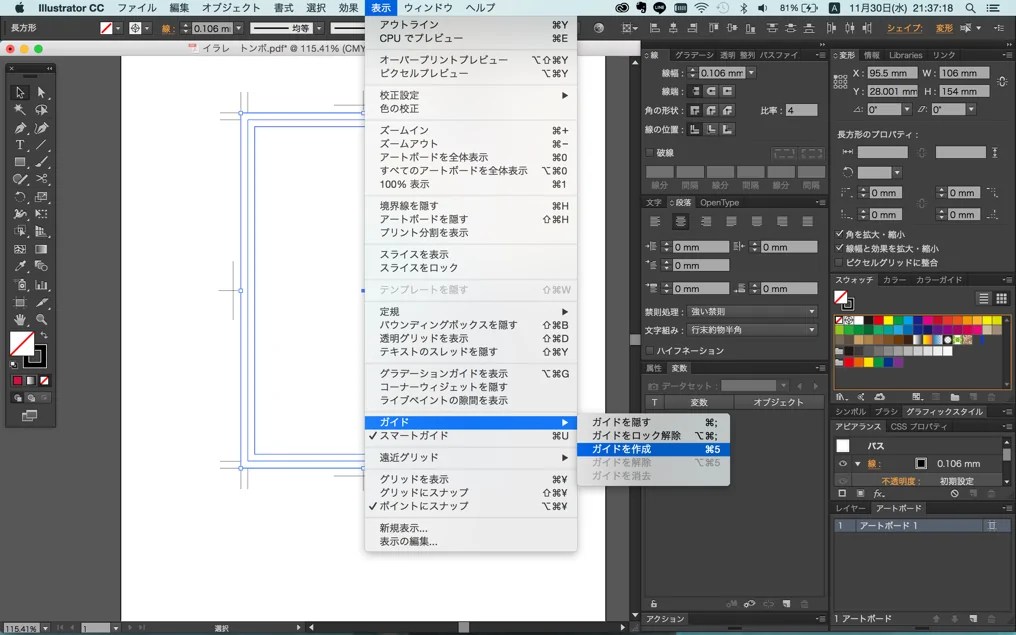
Task: Expand the 線 row triangle in appearance panel
Action: click(x=857, y=464)
